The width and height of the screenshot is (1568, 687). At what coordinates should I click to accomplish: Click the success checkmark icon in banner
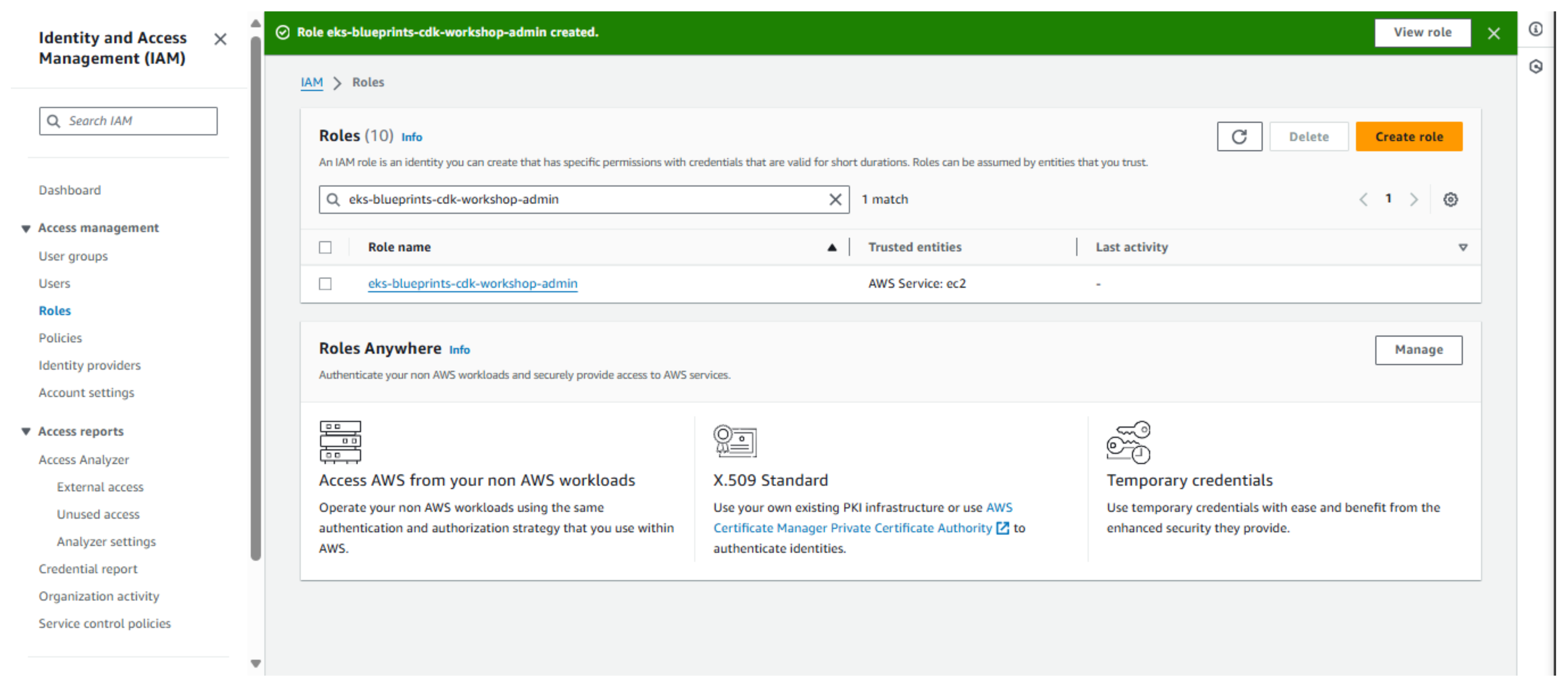[x=283, y=32]
